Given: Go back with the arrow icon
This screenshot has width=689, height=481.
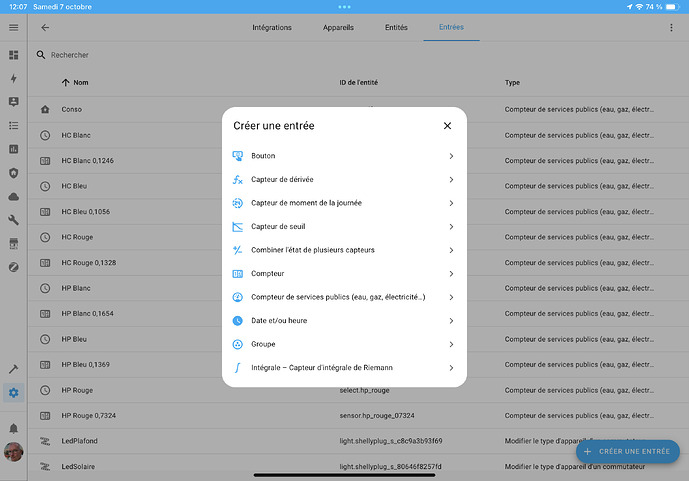Looking at the screenshot, I should tap(45, 28).
